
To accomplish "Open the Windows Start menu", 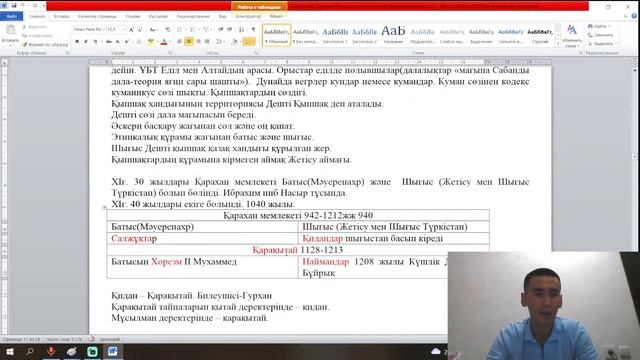I will coord(9,351).
